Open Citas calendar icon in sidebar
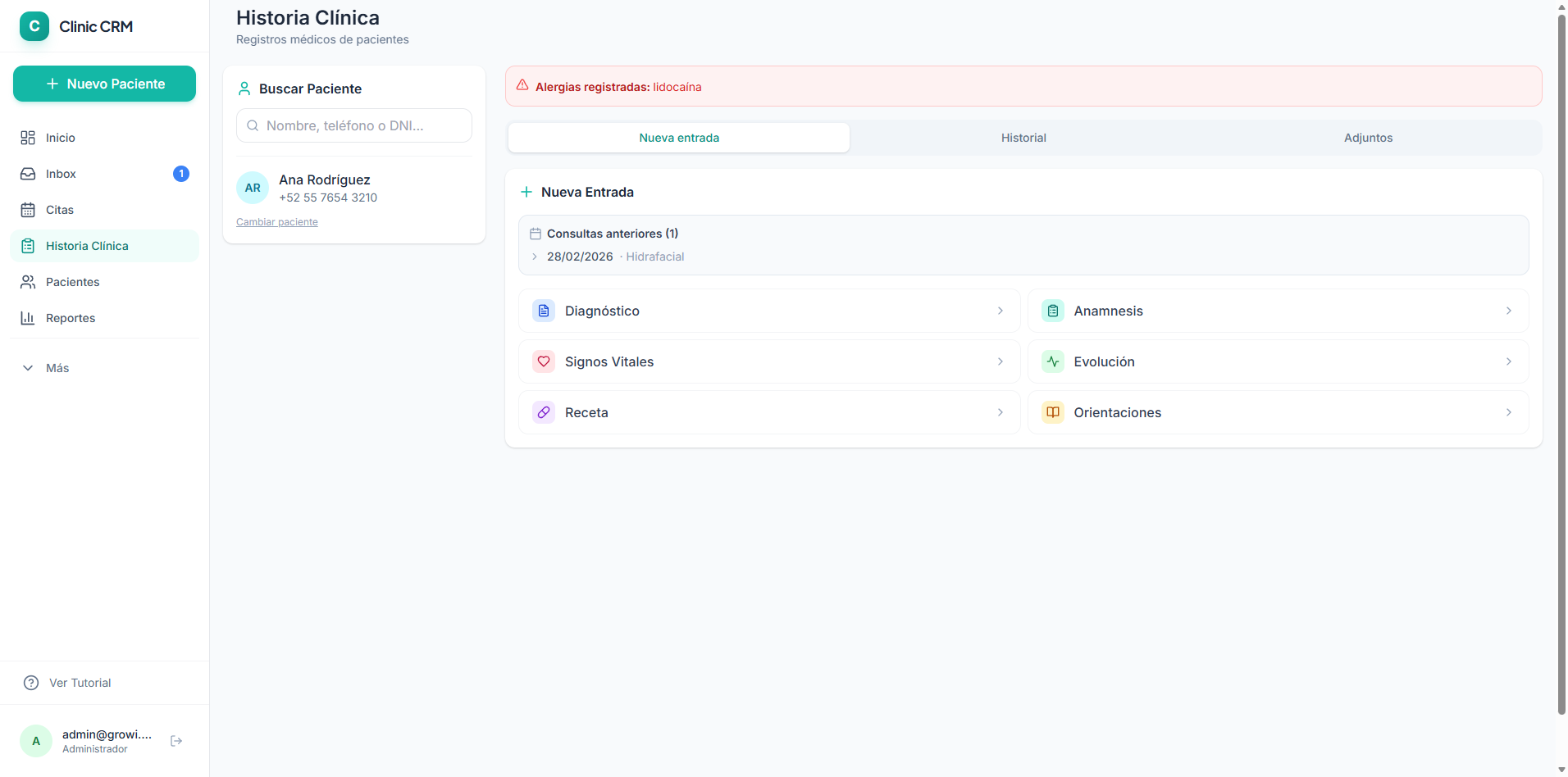 28,210
